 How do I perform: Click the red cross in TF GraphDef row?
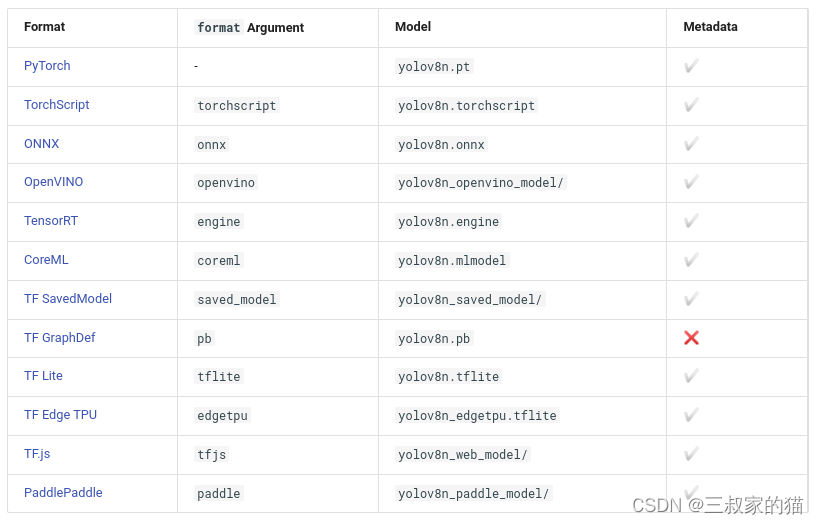click(691, 338)
